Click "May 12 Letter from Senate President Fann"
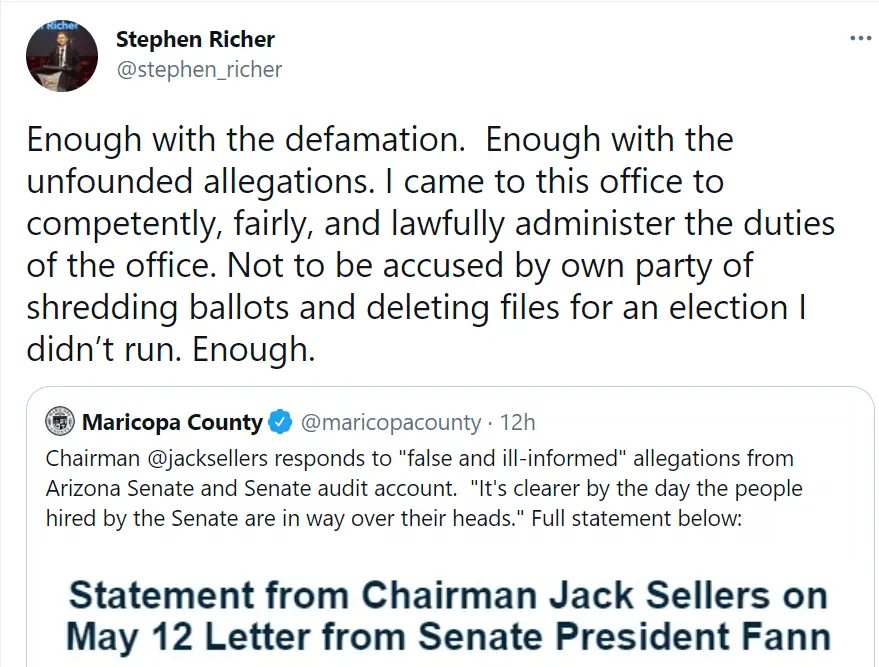 [x=447, y=636]
